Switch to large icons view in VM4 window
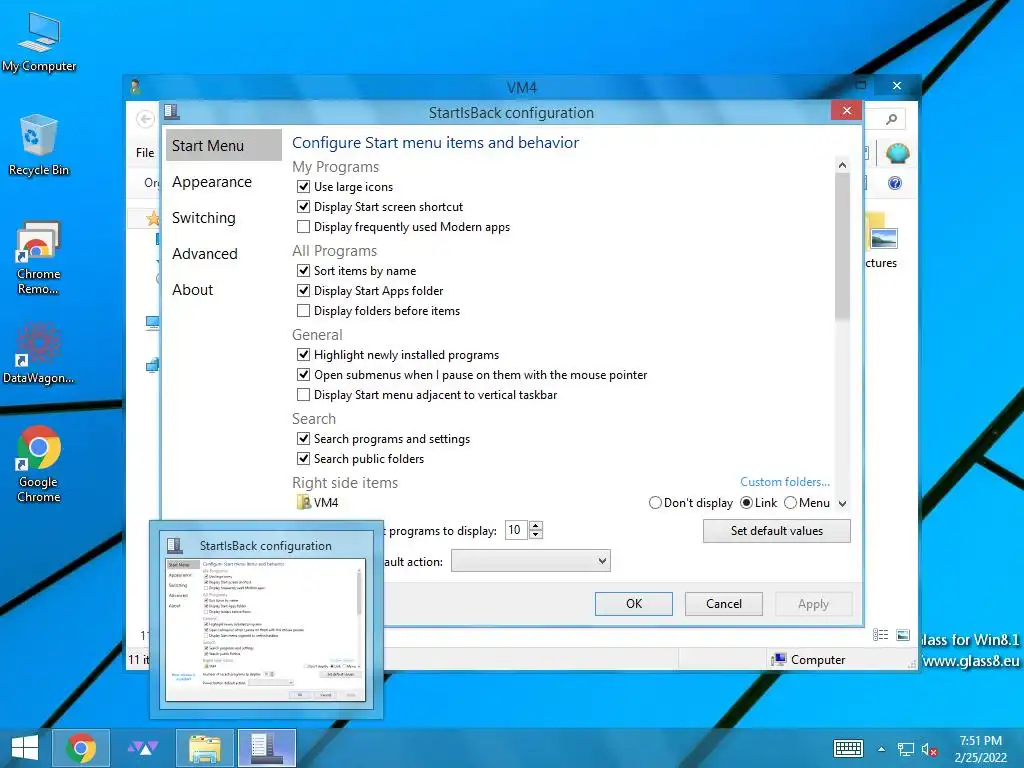1024x768 pixels. (x=903, y=635)
